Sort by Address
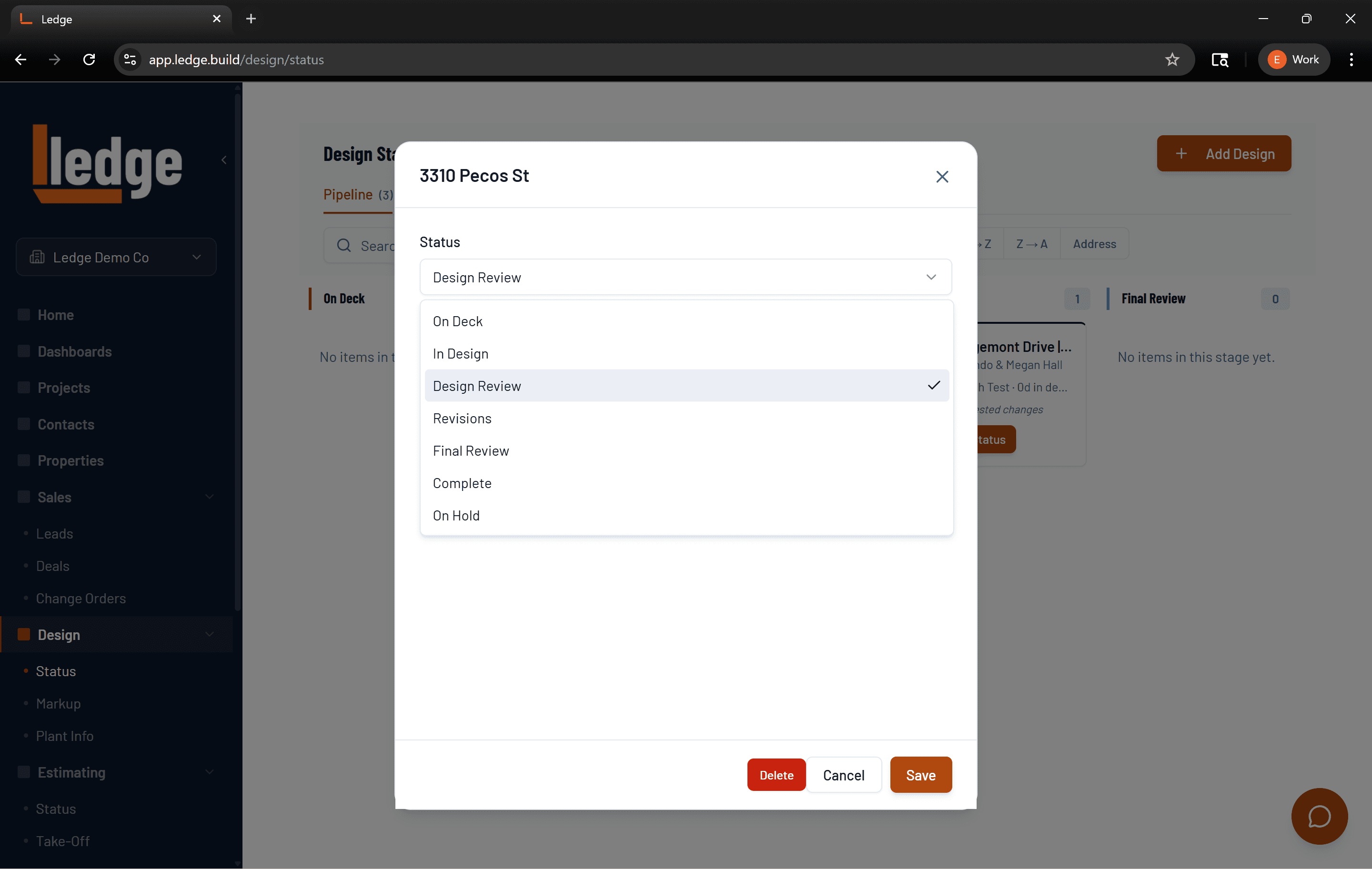 tap(1094, 244)
